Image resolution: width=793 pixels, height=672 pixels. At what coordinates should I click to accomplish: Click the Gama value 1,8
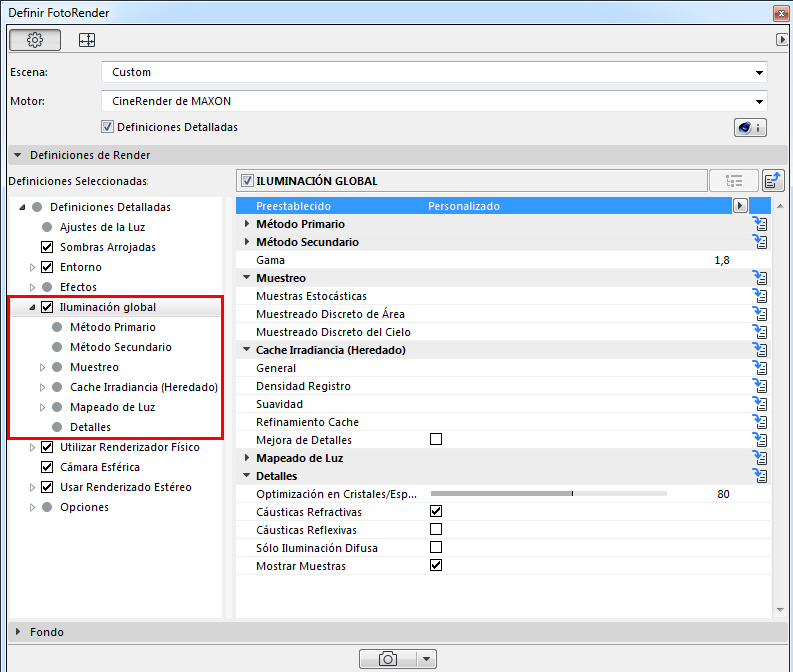(x=722, y=260)
